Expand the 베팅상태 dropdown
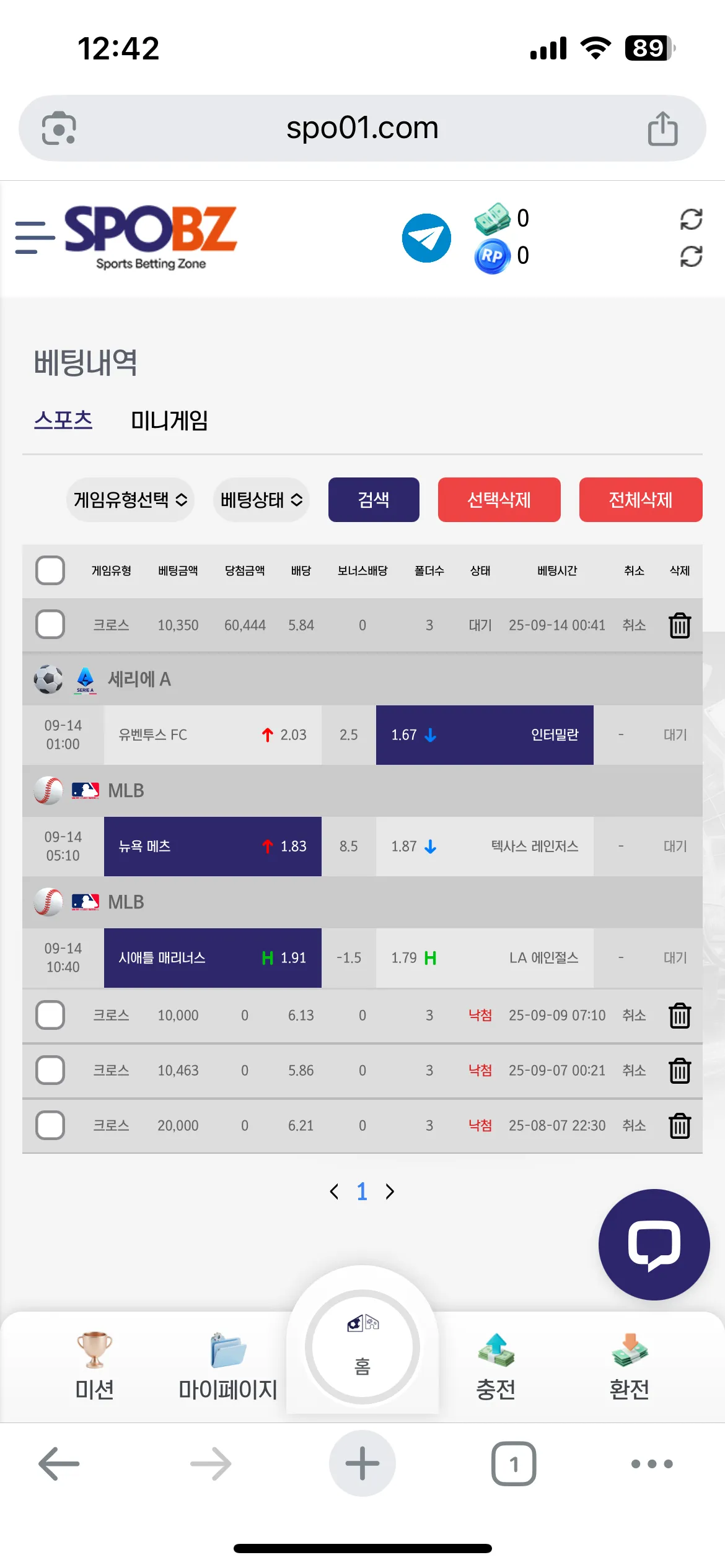725x1568 pixels. coord(261,500)
